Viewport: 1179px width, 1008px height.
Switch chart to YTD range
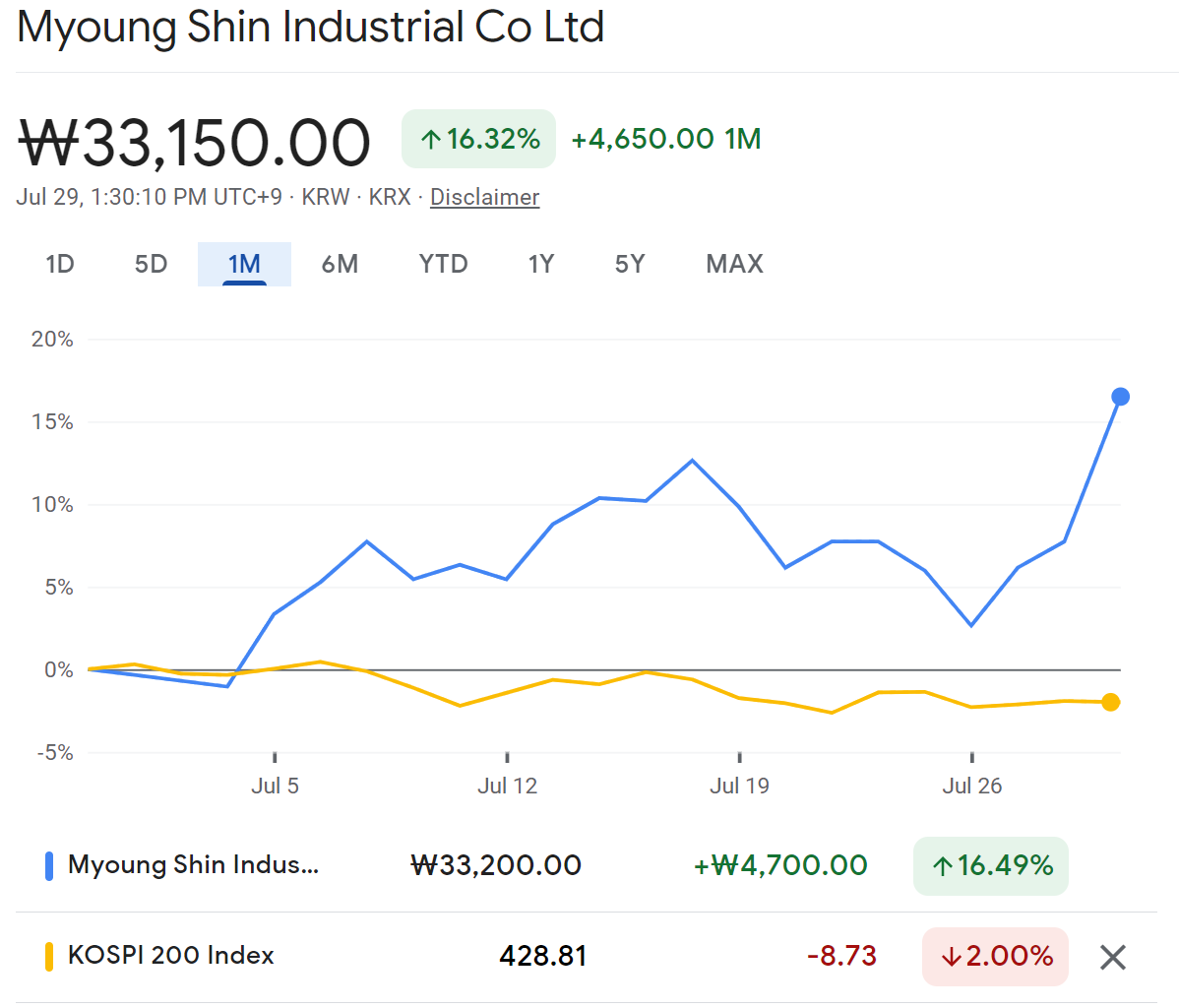444,264
